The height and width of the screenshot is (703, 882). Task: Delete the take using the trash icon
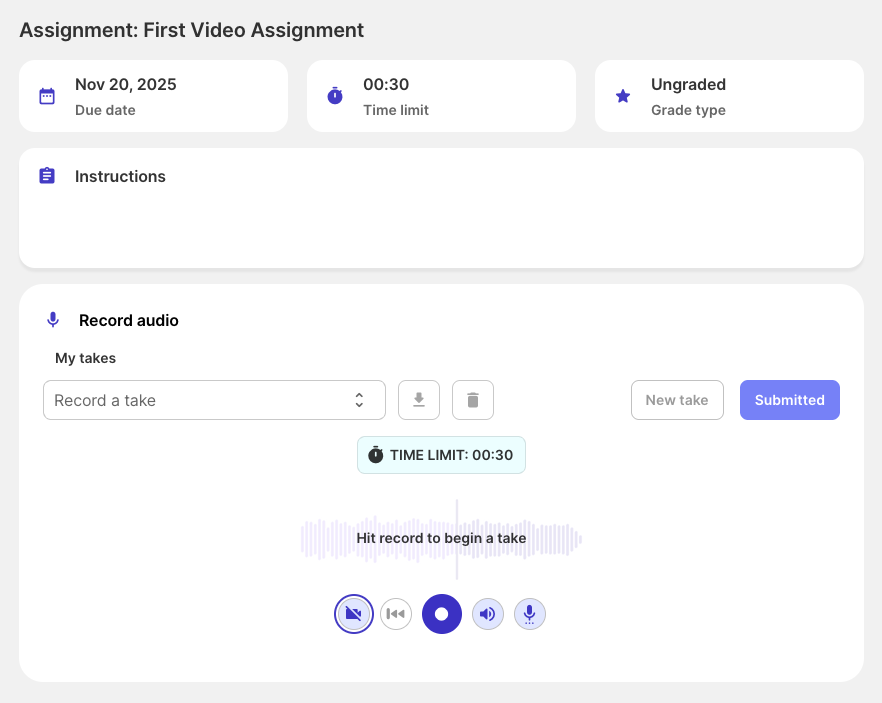tap(472, 399)
